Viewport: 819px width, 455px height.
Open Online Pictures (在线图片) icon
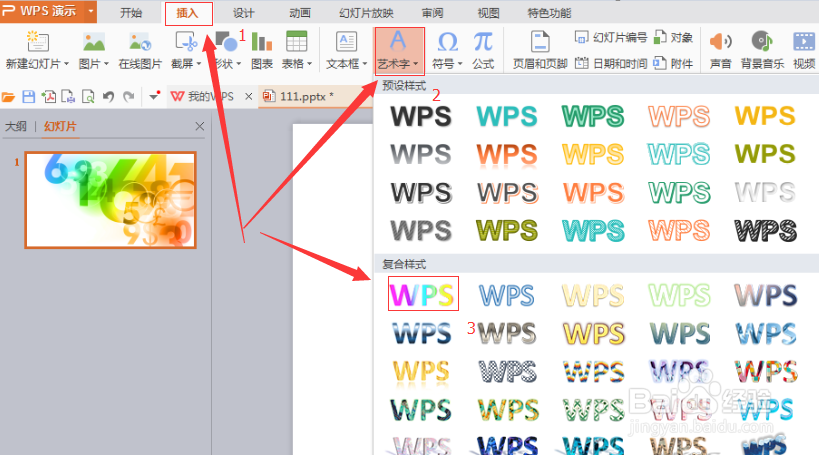point(139,42)
